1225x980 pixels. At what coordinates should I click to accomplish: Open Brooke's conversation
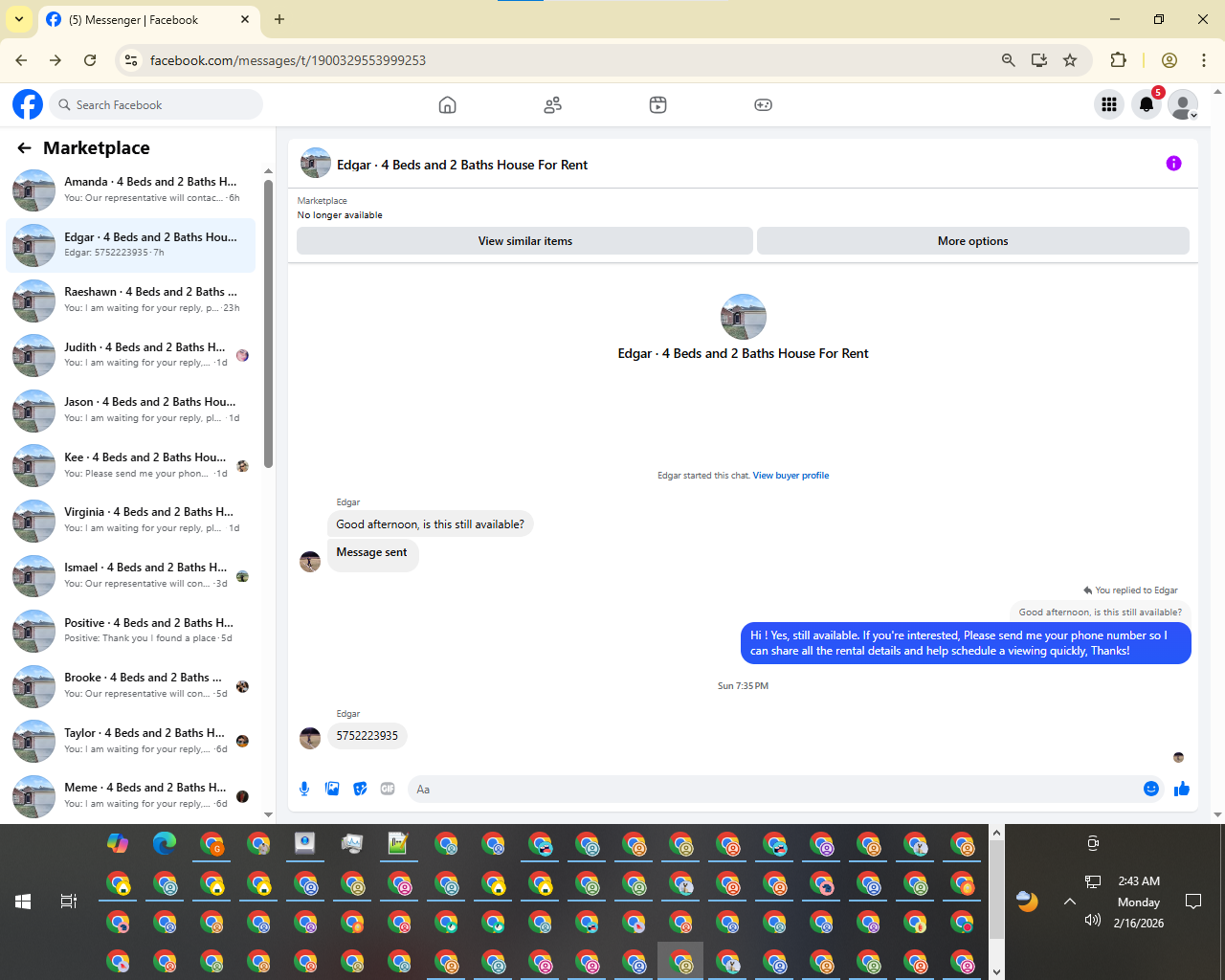131,685
